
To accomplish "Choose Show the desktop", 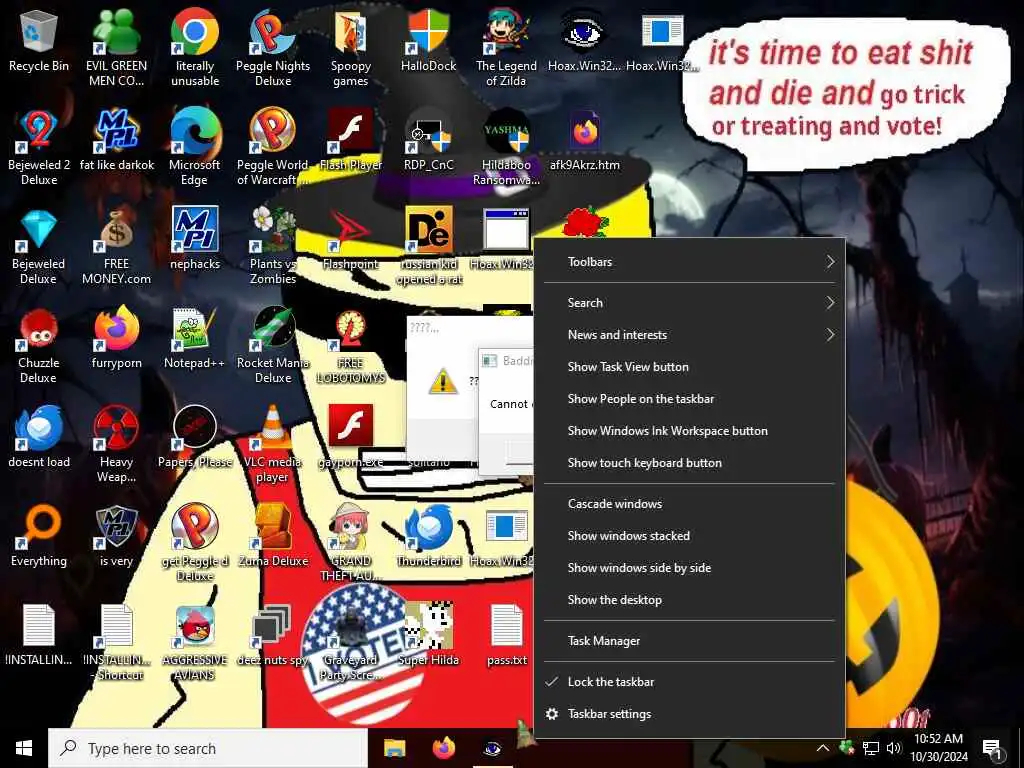I will coord(690,600).
